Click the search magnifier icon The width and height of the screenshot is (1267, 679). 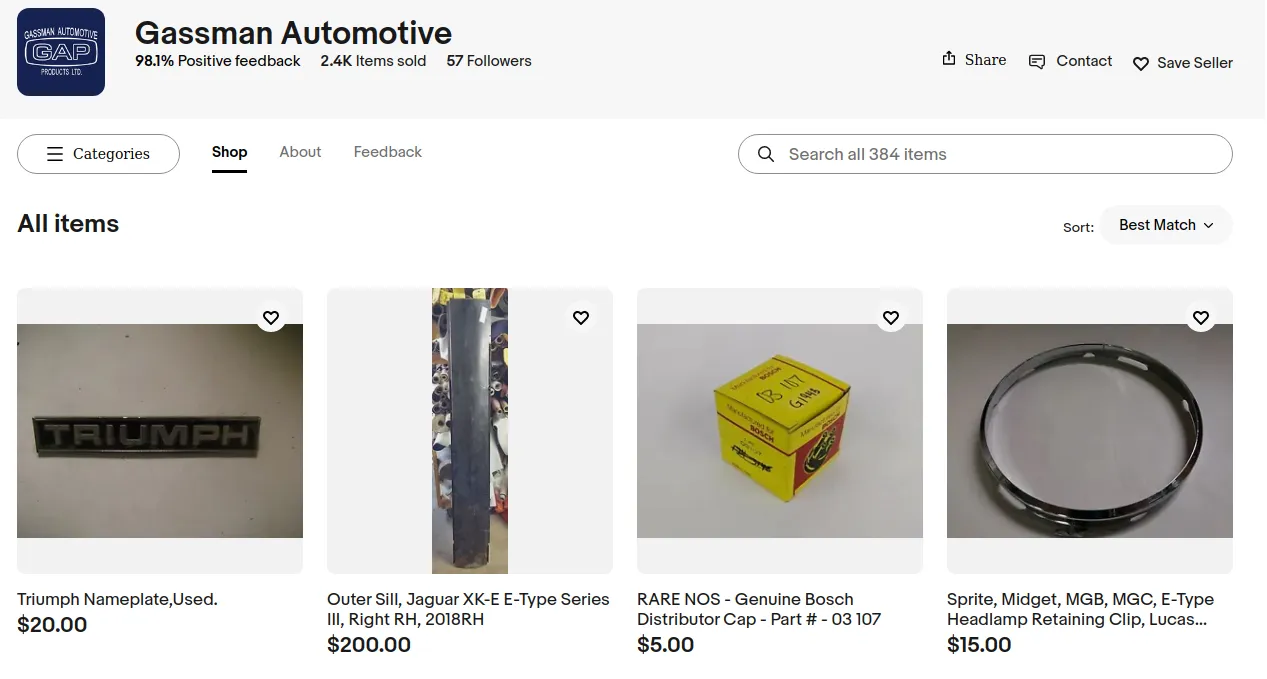coord(766,154)
